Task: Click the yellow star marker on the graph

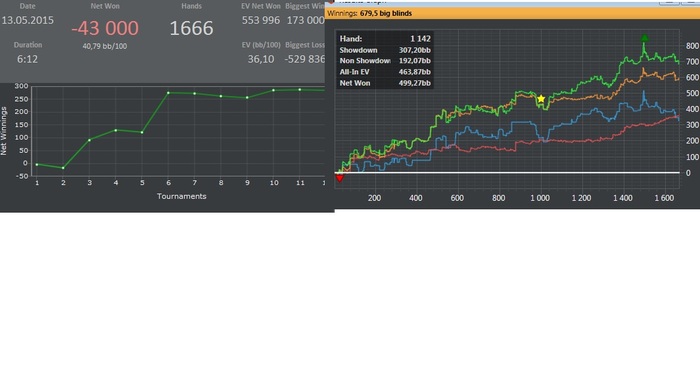Action: point(541,99)
